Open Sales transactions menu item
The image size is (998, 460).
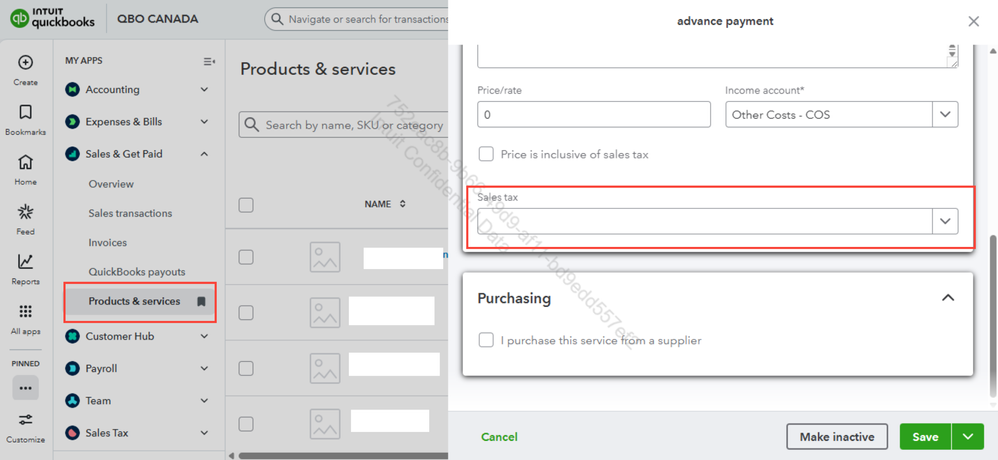(130, 213)
